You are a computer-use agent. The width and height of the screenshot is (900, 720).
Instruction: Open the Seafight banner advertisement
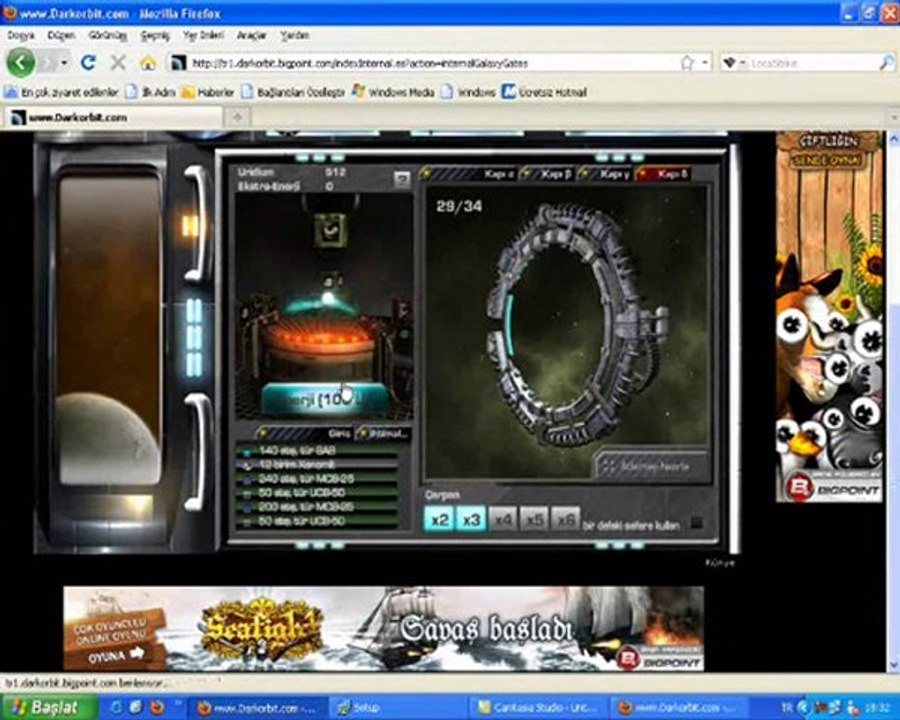[x=383, y=628]
